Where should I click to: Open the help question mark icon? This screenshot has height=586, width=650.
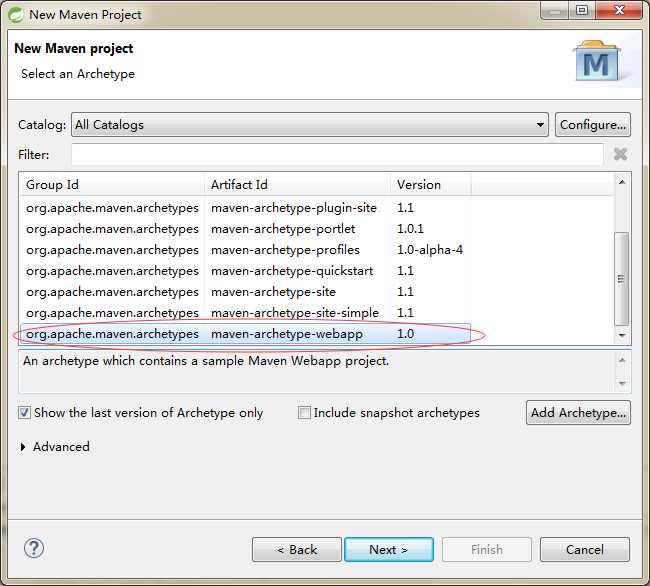[x=34, y=548]
